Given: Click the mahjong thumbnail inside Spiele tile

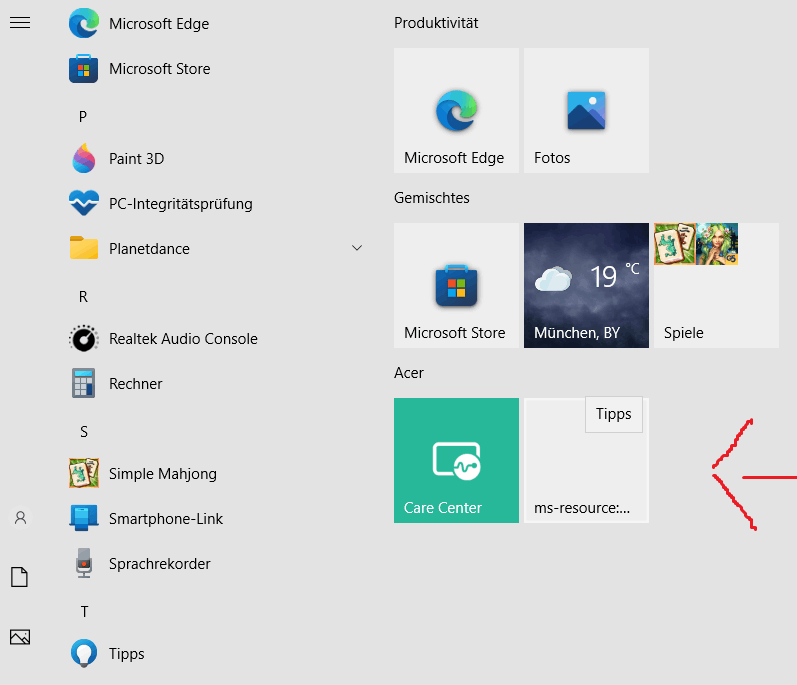Looking at the screenshot, I should coord(675,244).
